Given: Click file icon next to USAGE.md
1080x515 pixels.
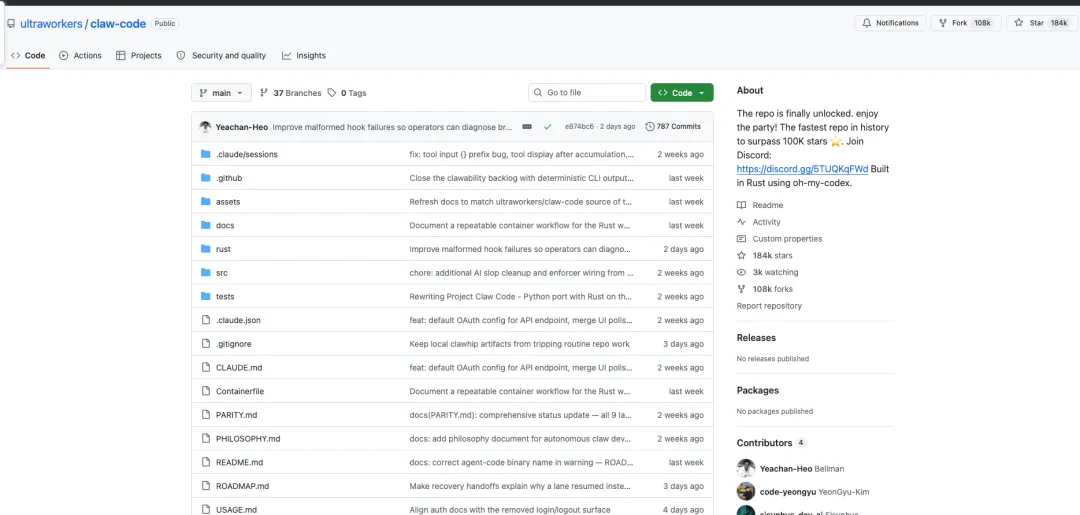Looking at the screenshot, I should coord(205,509).
